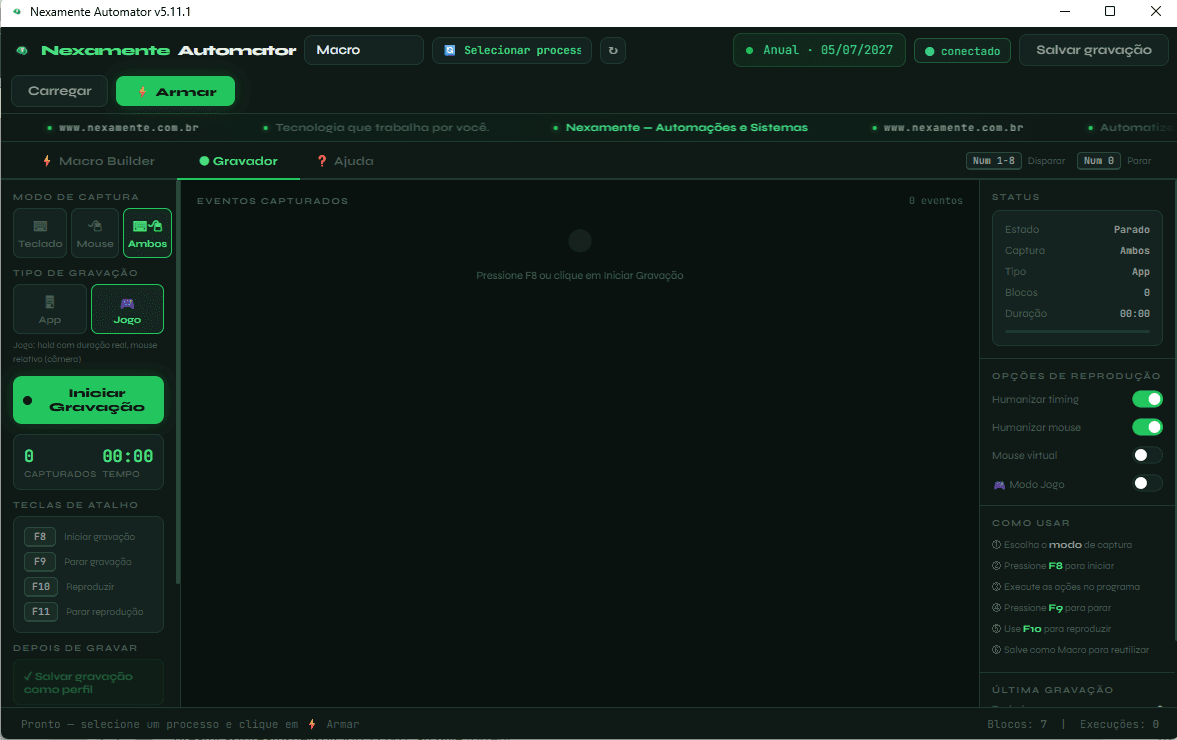Click 'Blocos: 7' in status bar
The width and height of the screenshot is (1177, 740).
click(1016, 724)
